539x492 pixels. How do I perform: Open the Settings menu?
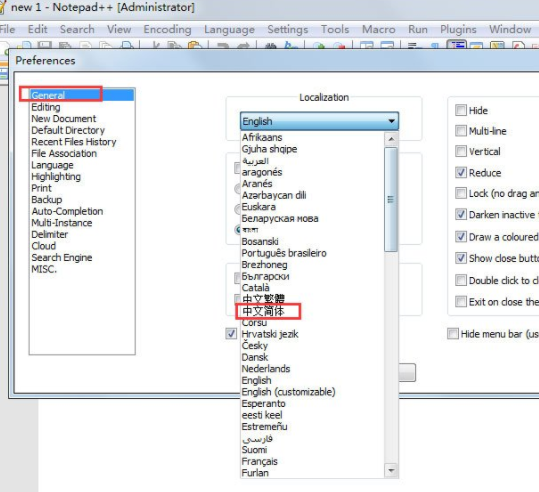point(288,29)
